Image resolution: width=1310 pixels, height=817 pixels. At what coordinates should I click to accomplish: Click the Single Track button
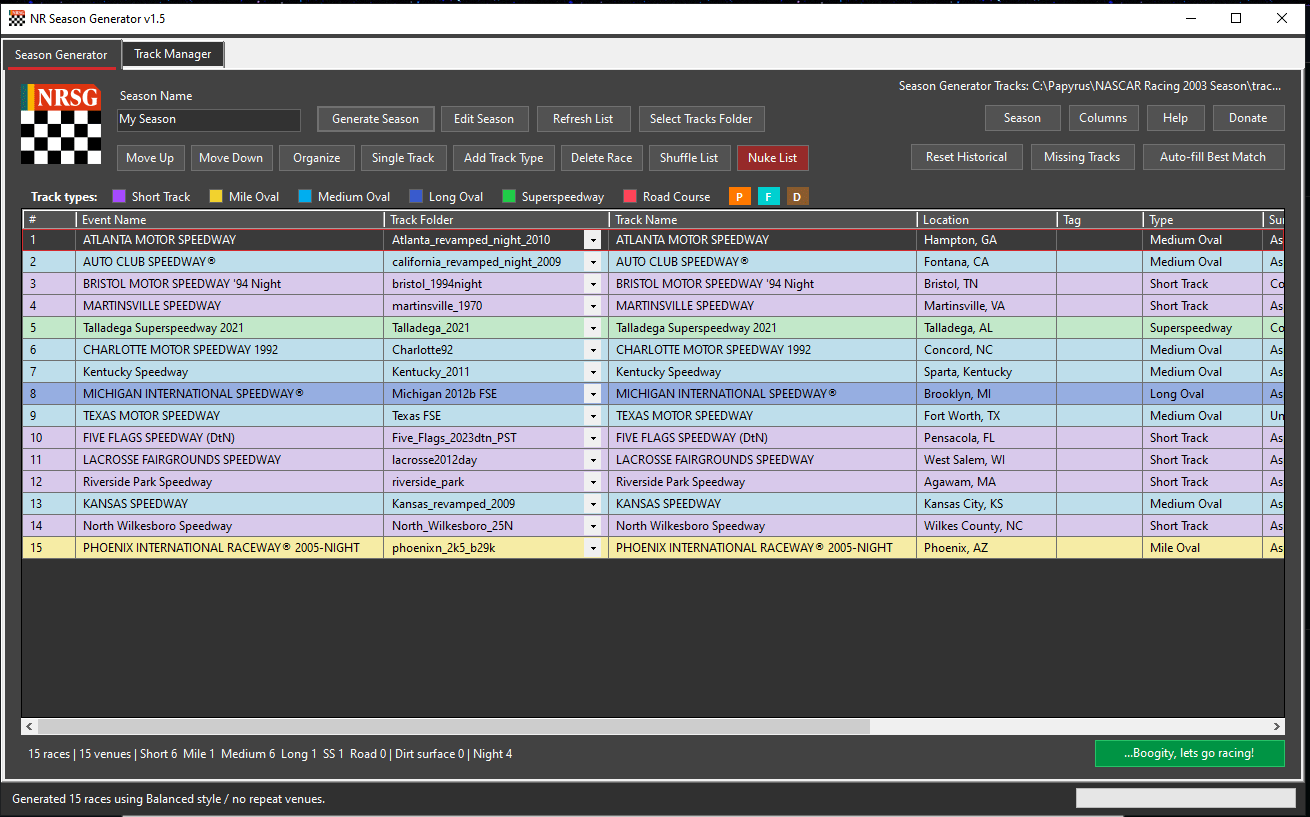pyautogui.click(x=403, y=158)
